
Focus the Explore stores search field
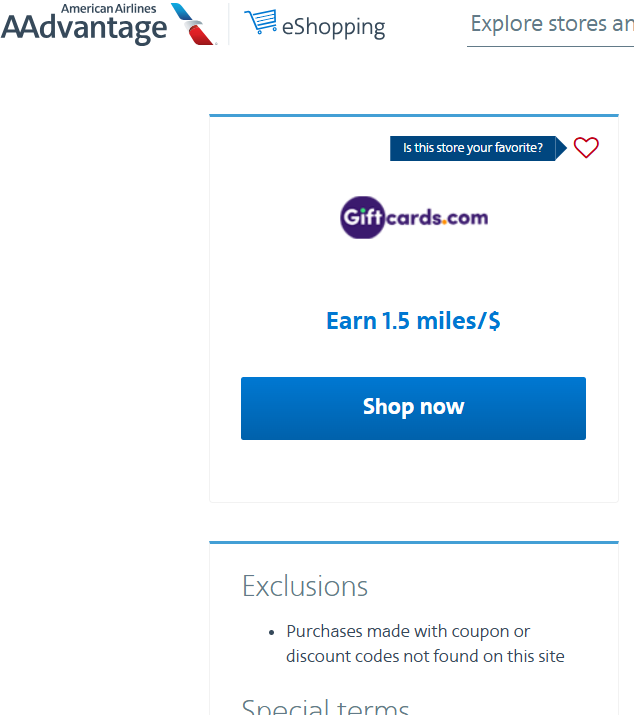[550, 24]
